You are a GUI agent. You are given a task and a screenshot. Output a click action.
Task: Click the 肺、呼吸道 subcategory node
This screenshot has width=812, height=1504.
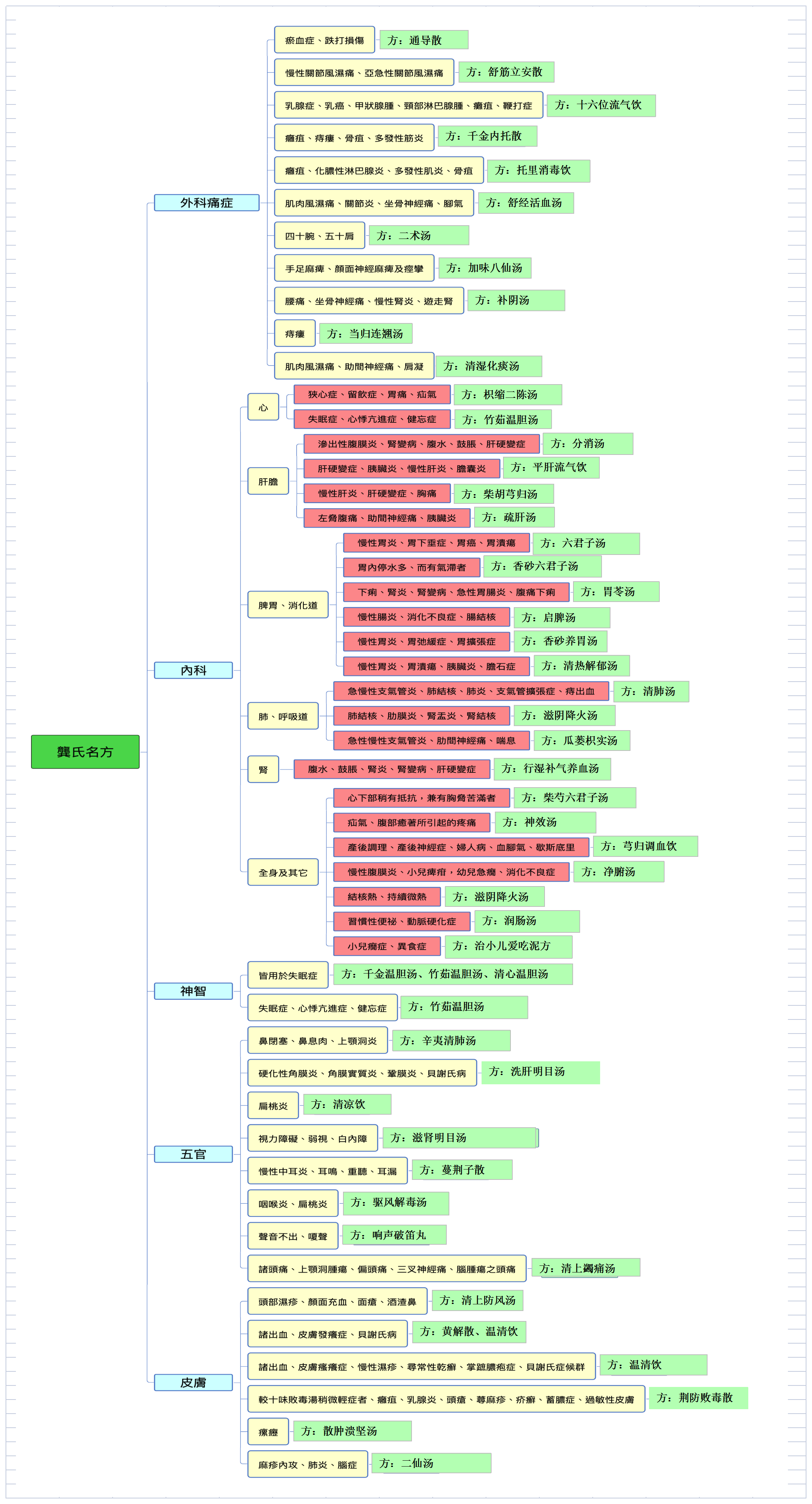[x=283, y=716]
